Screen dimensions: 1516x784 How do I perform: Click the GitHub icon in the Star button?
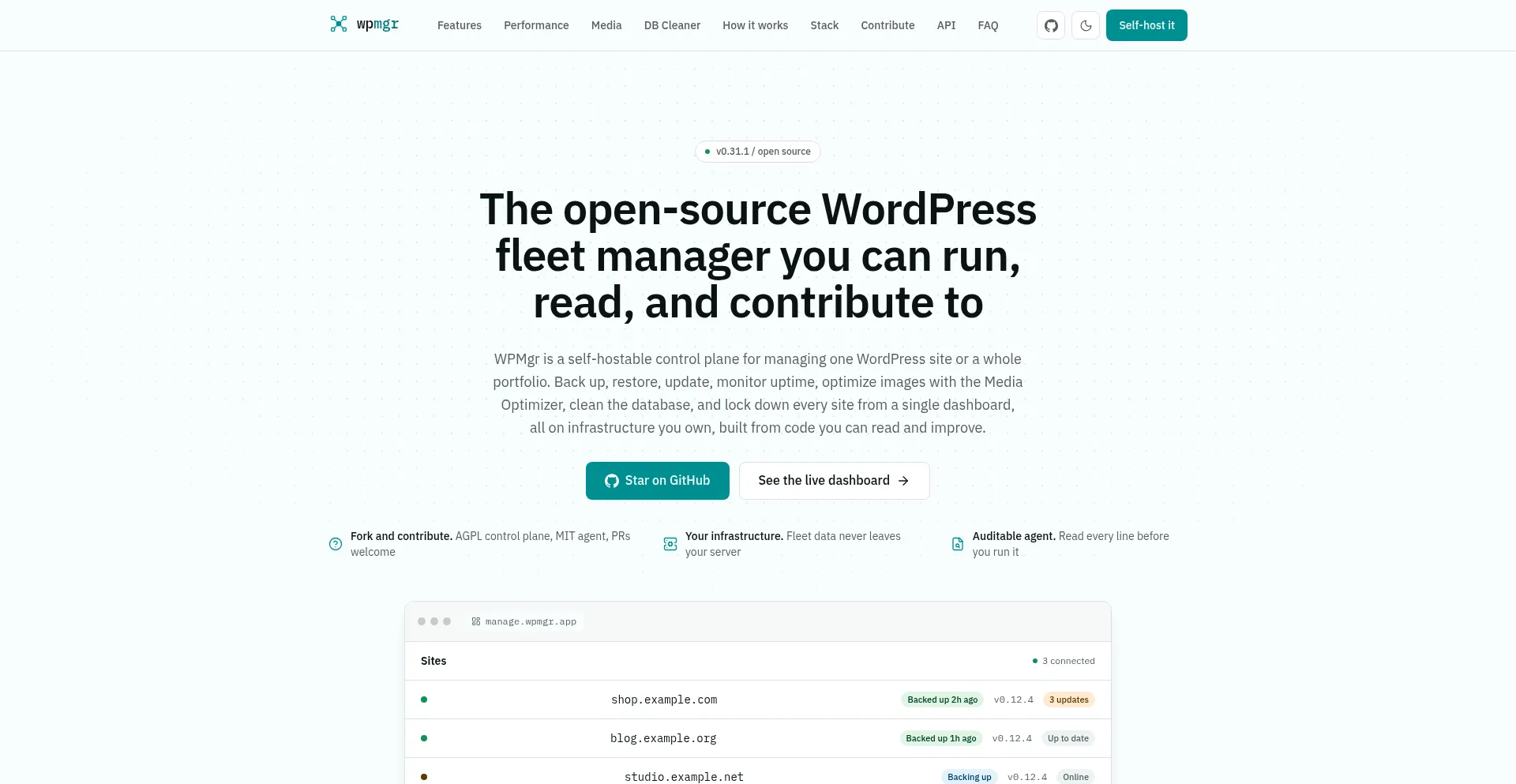[612, 481]
